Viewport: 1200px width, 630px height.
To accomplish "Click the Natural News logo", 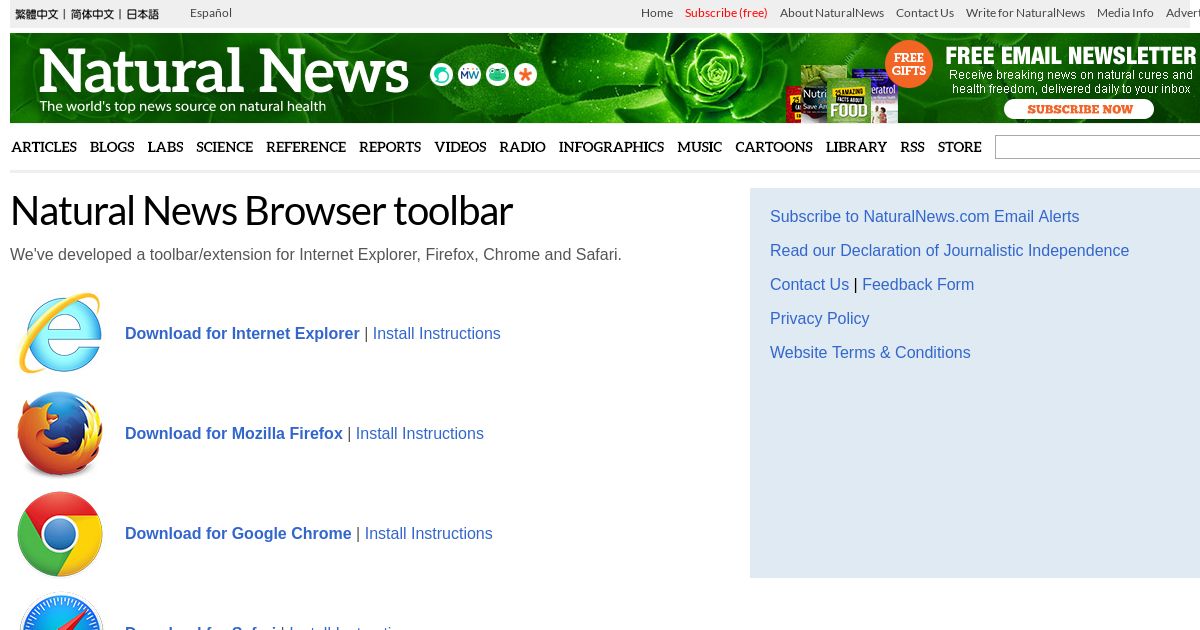I will click(224, 72).
